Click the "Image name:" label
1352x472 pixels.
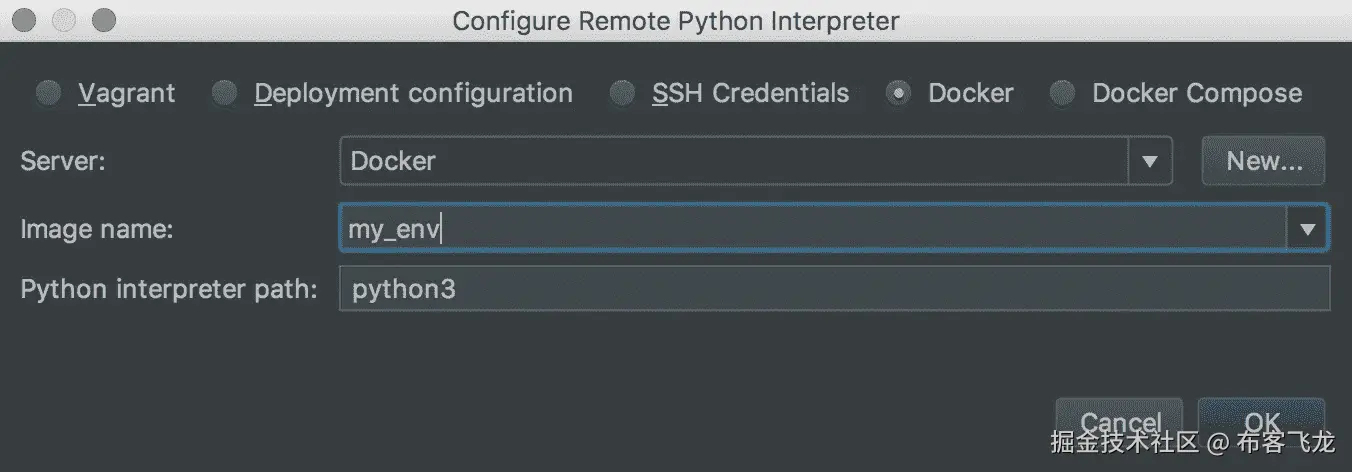(97, 229)
